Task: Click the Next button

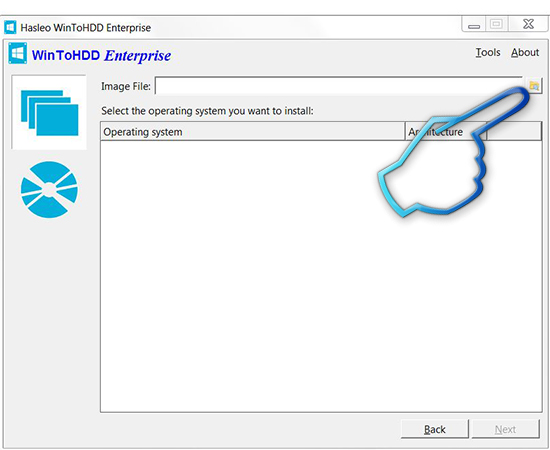Action: (505, 429)
